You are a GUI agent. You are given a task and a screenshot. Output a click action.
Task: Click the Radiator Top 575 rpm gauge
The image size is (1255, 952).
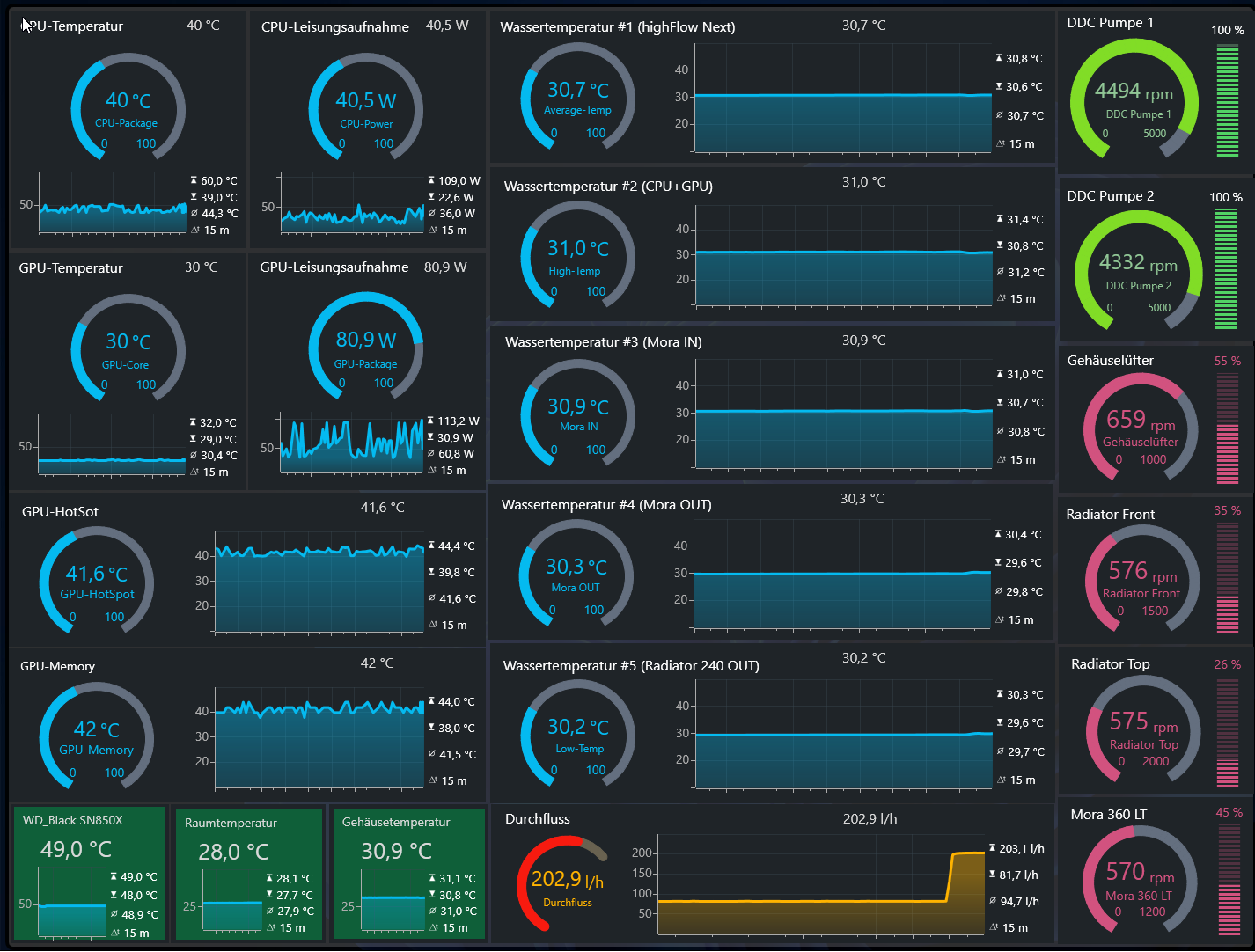tap(1143, 729)
